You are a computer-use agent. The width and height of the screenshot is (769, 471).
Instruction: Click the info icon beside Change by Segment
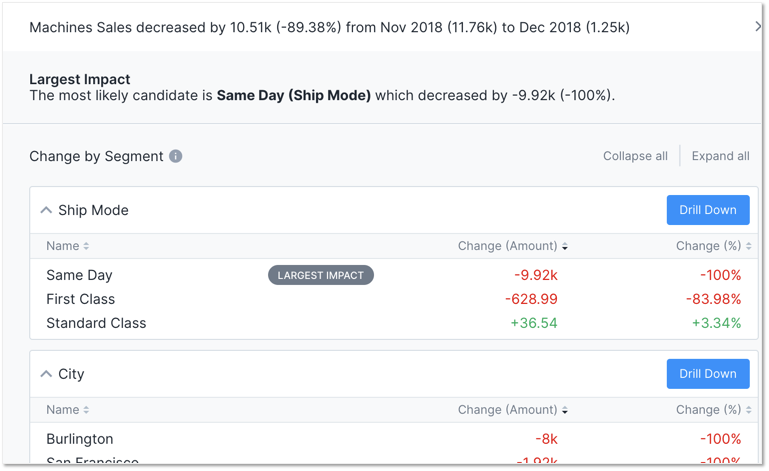pyautogui.click(x=176, y=156)
